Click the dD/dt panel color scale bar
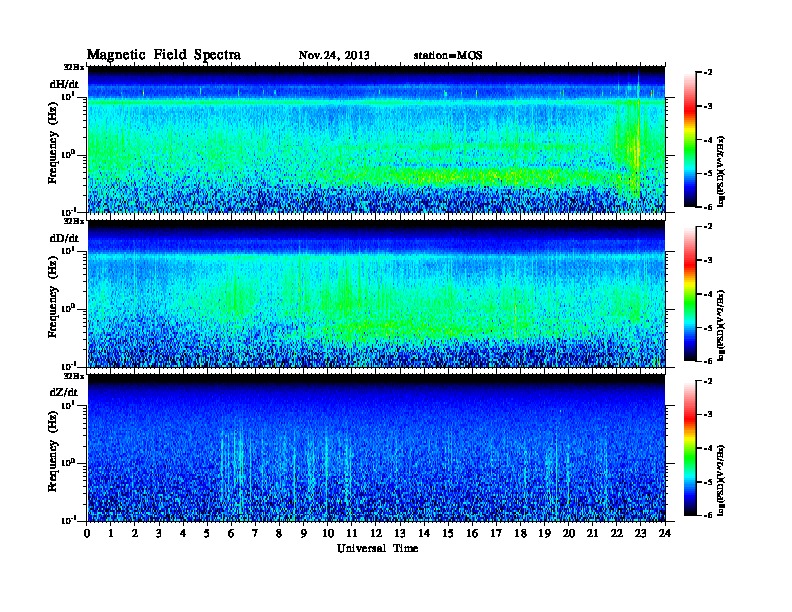 (690, 293)
